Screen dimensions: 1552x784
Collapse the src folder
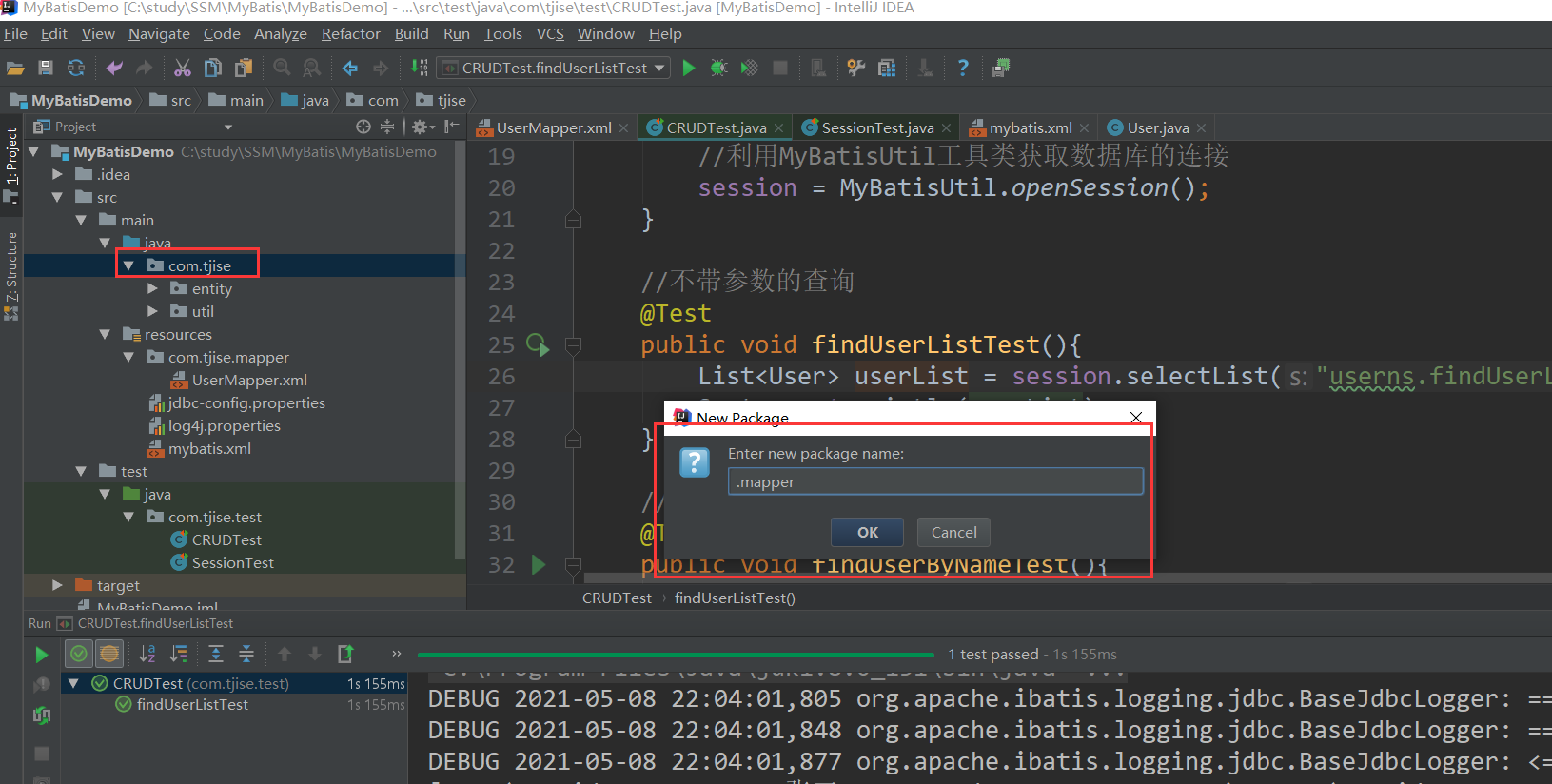[57, 197]
